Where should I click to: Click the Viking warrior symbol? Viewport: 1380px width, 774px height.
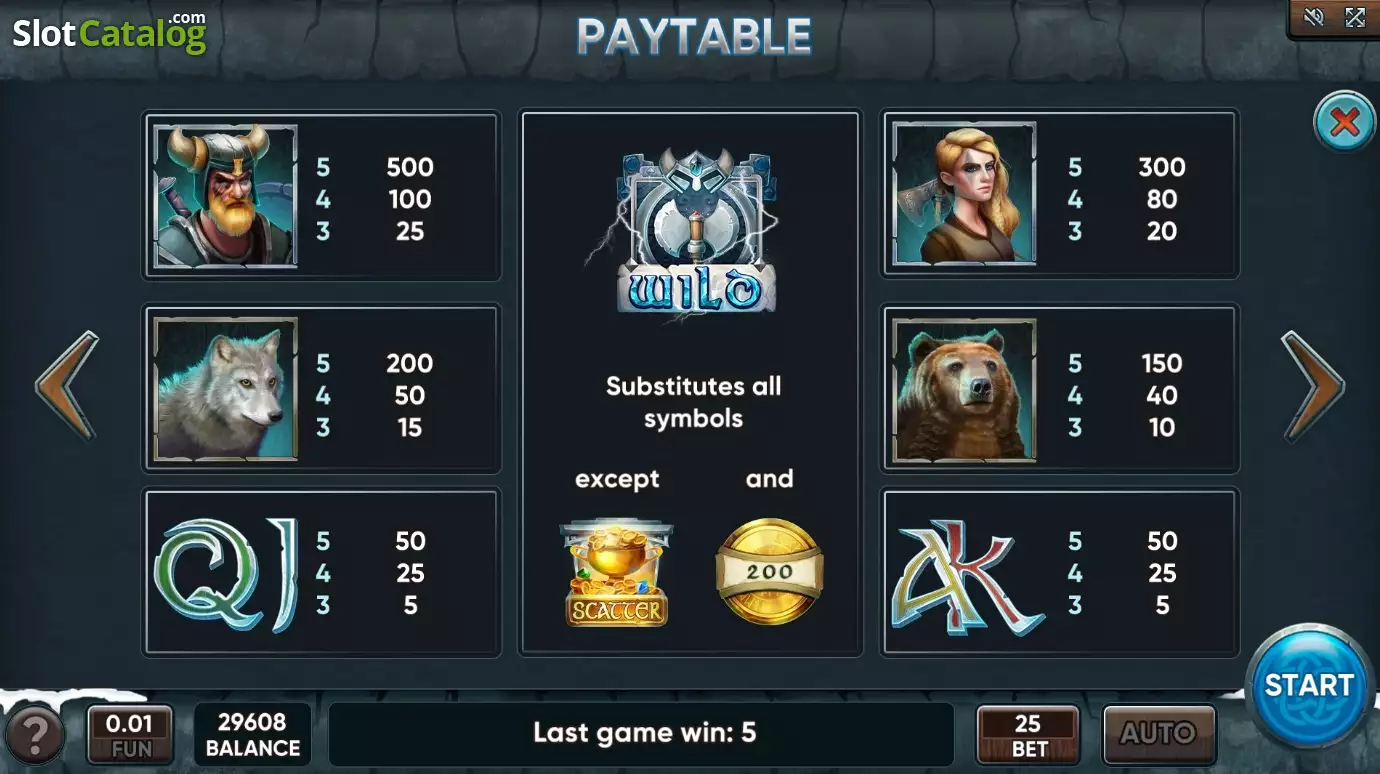point(226,196)
